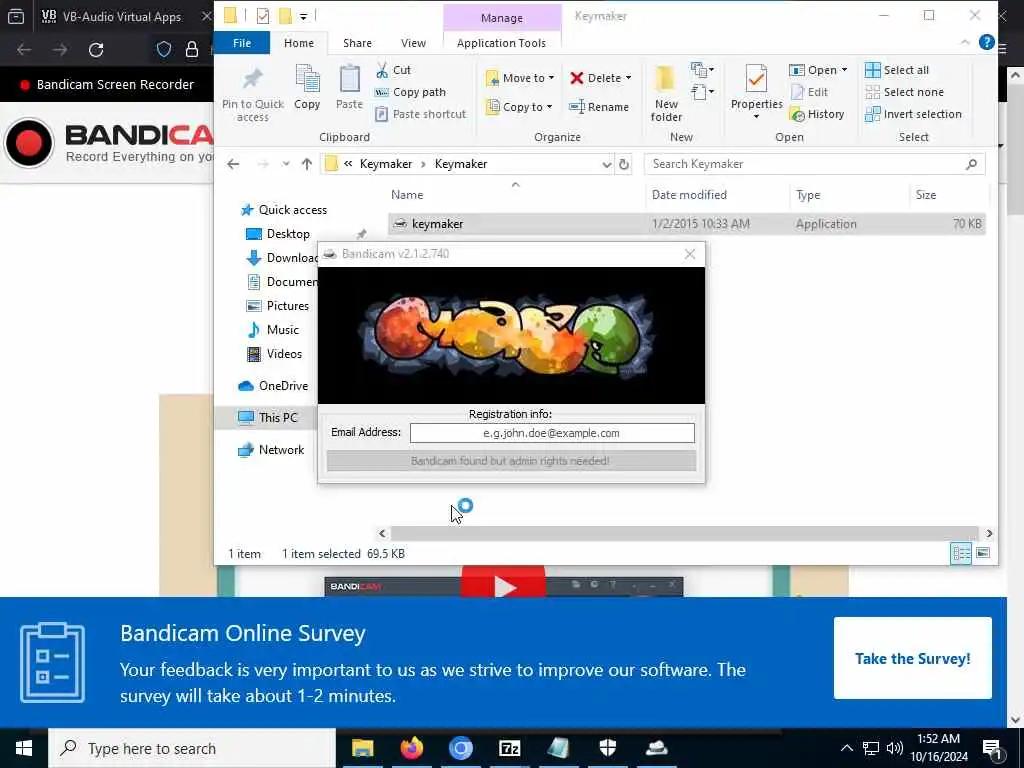Switch to the Share ribbon tab
Screen dimensions: 1024x768
pyautogui.click(x=357, y=43)
